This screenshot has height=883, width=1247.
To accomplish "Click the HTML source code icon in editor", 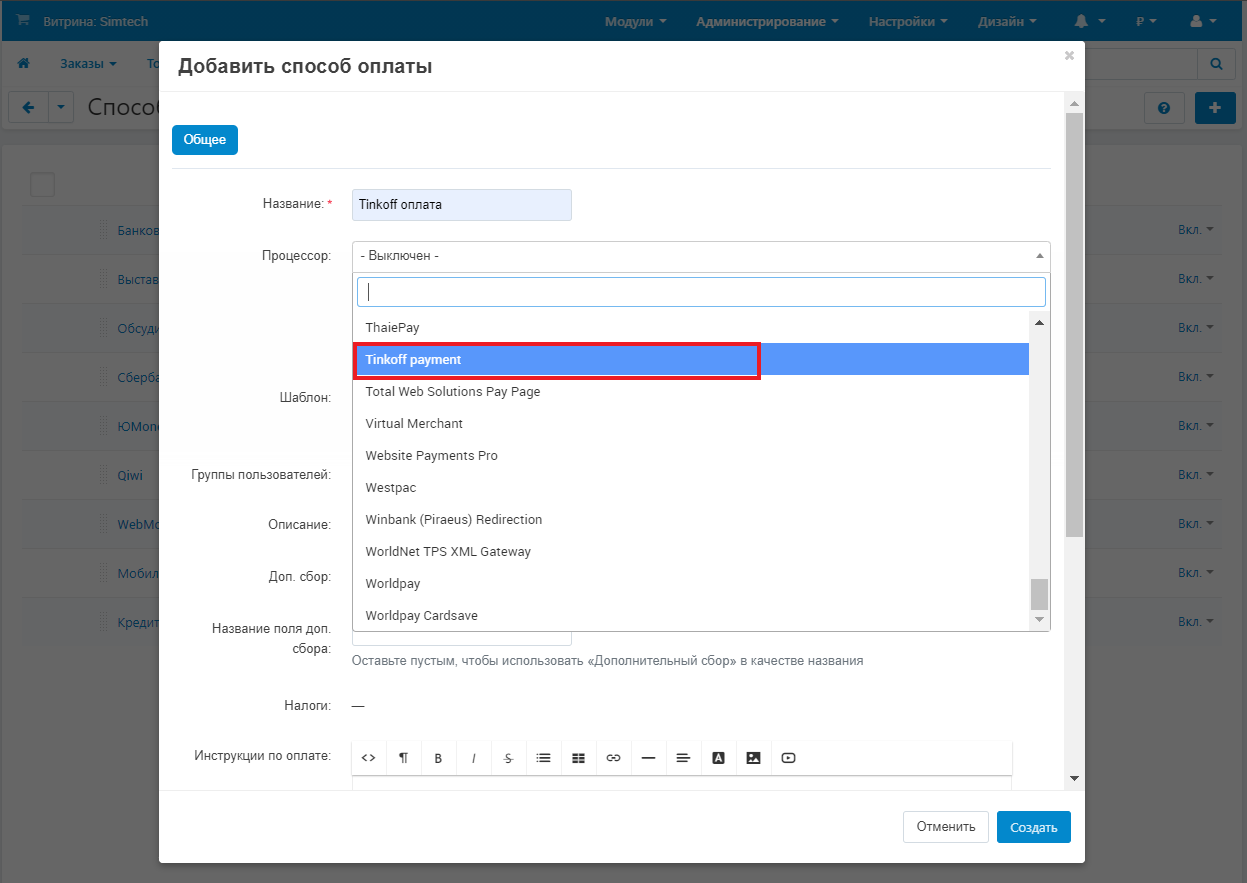I will coord(368,758).
